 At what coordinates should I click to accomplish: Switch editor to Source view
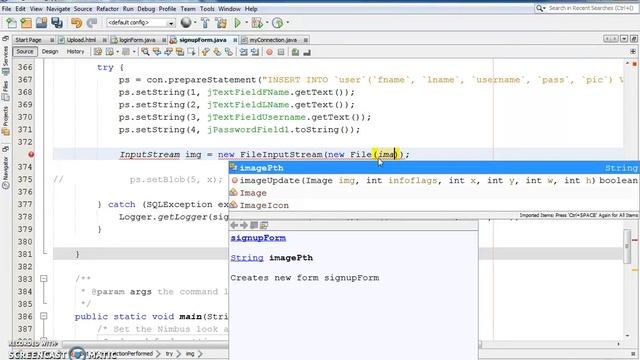click(25, 51)
